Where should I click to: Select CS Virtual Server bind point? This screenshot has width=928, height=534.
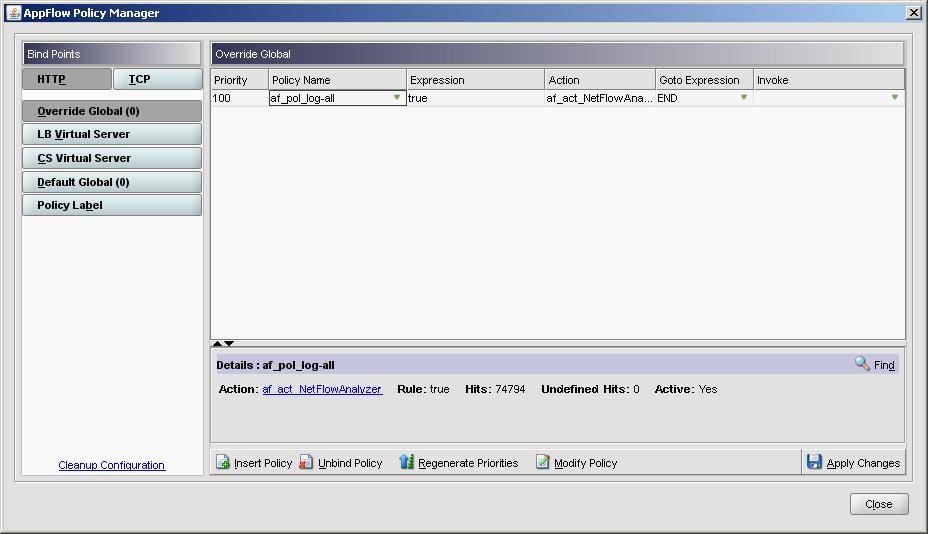[x=112, y=158]
